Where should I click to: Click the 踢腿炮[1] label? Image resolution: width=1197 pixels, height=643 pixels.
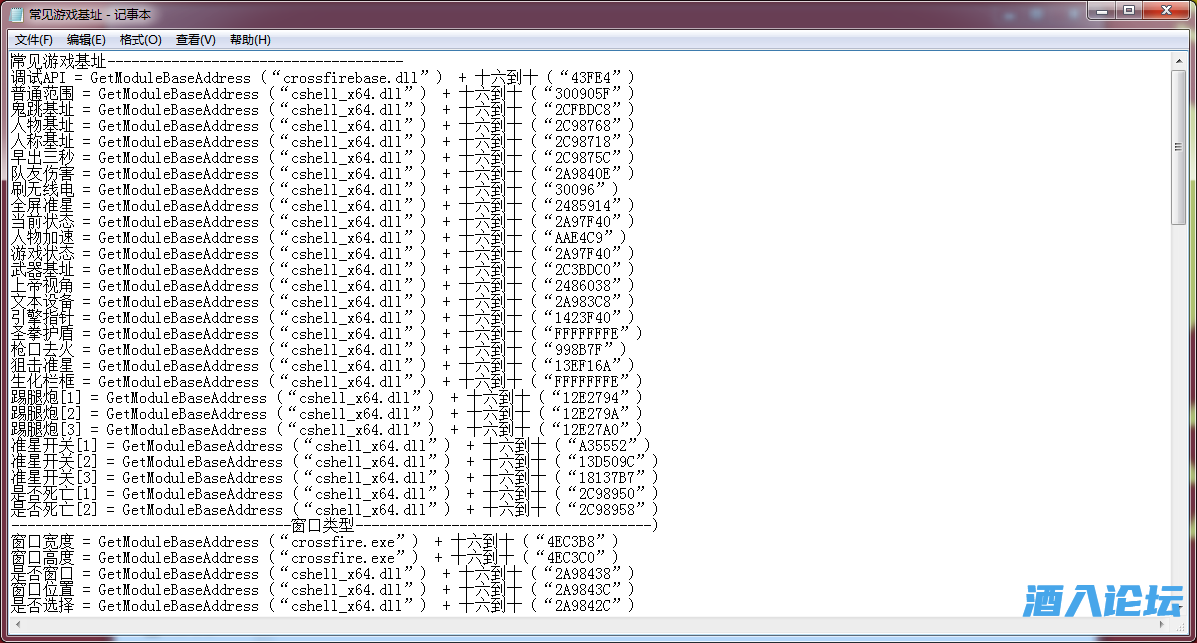(x=47, y=399)
